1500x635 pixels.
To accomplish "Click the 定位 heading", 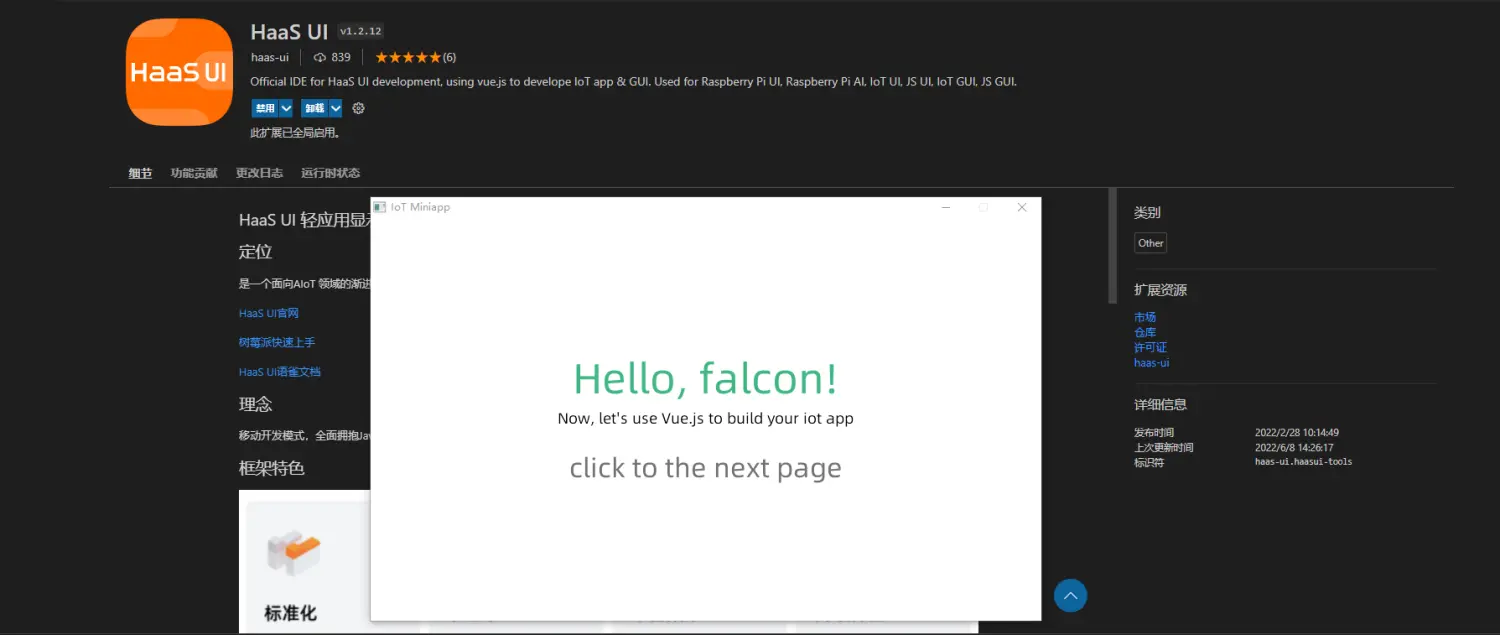I will tap(255, 251).
